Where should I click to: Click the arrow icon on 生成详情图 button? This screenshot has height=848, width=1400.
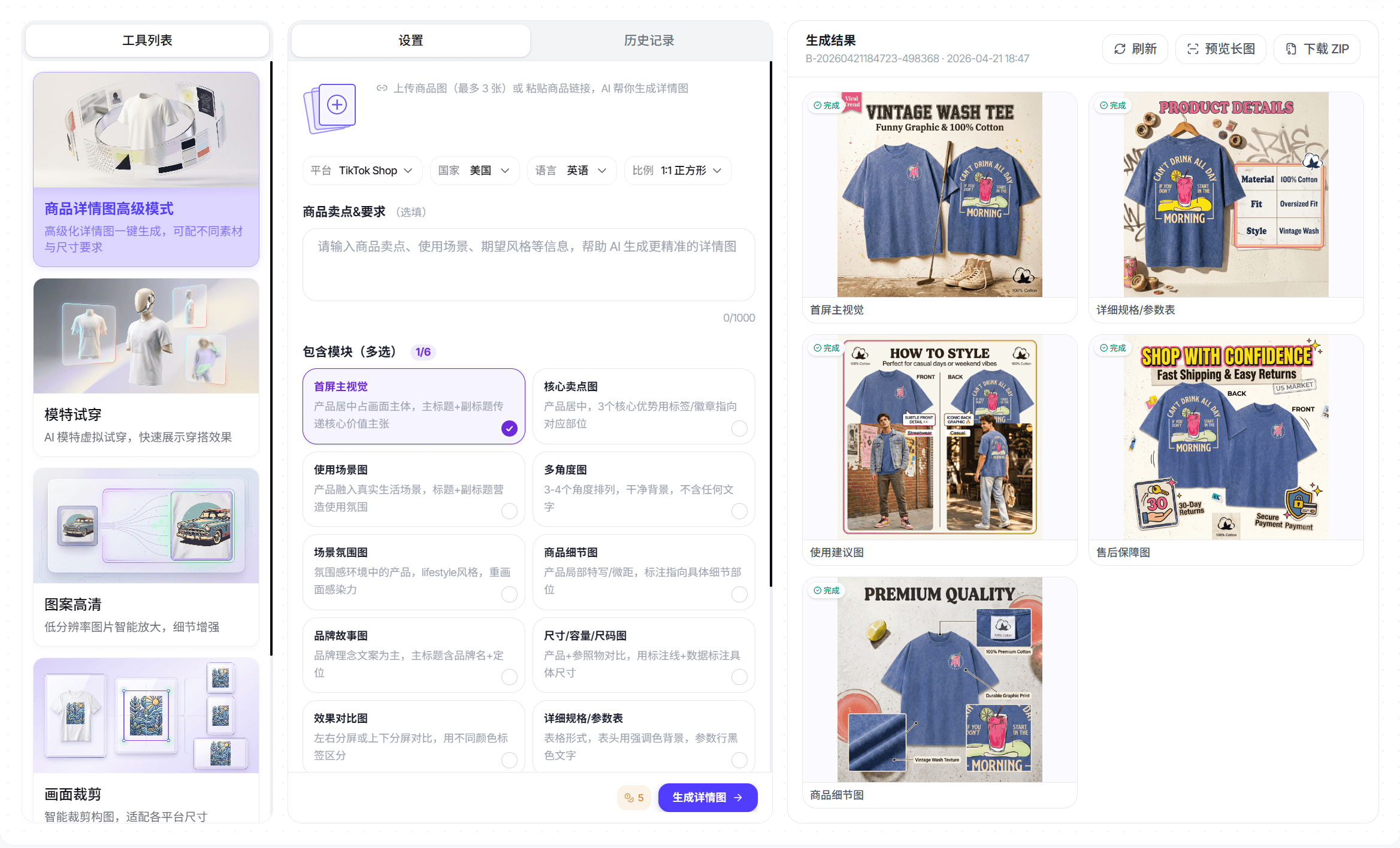738,798
